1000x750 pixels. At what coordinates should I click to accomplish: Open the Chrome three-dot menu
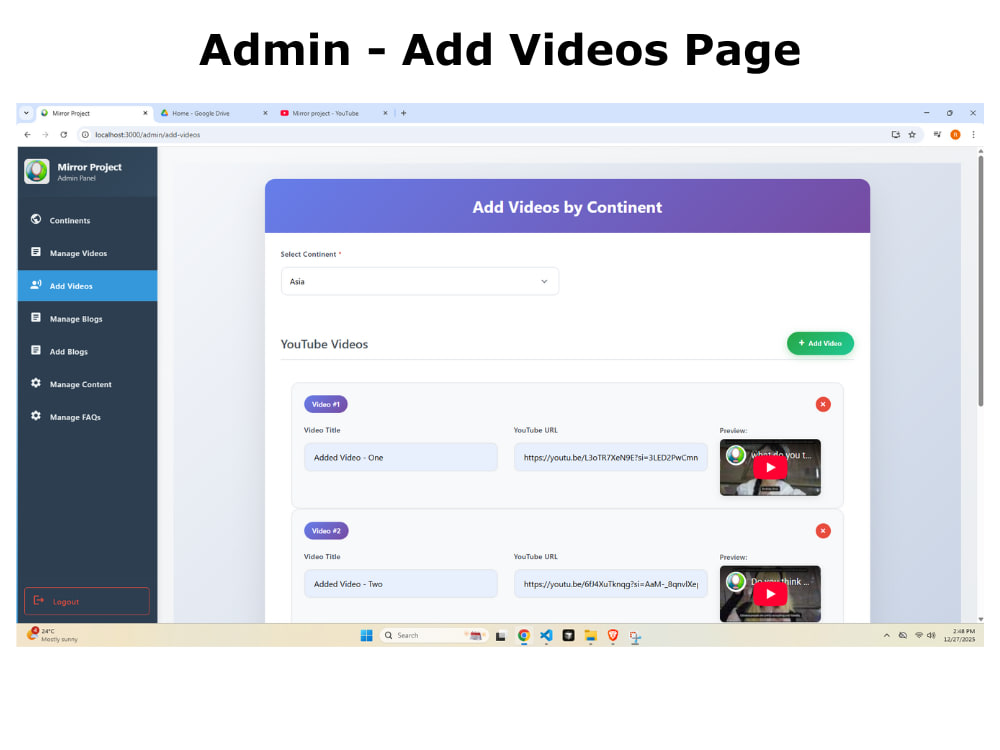[x=973, y=135]
